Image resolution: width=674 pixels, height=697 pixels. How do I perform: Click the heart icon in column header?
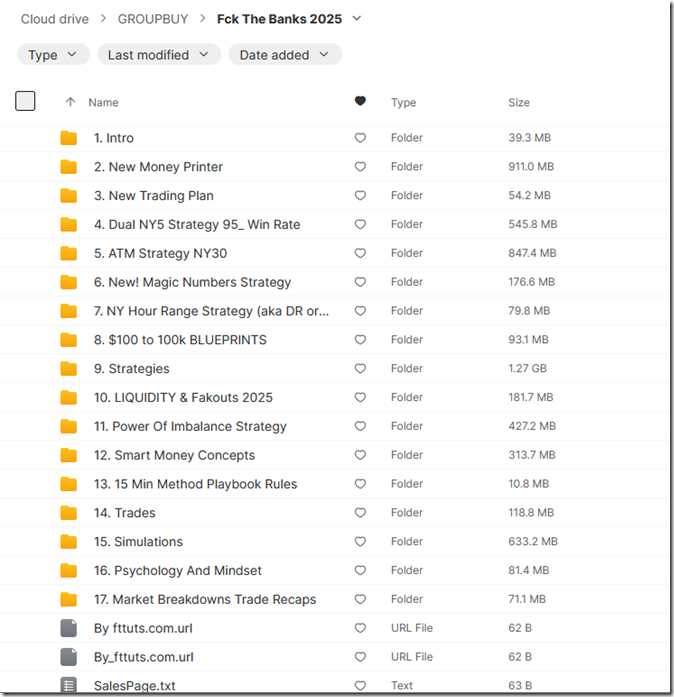click(360, 102)
